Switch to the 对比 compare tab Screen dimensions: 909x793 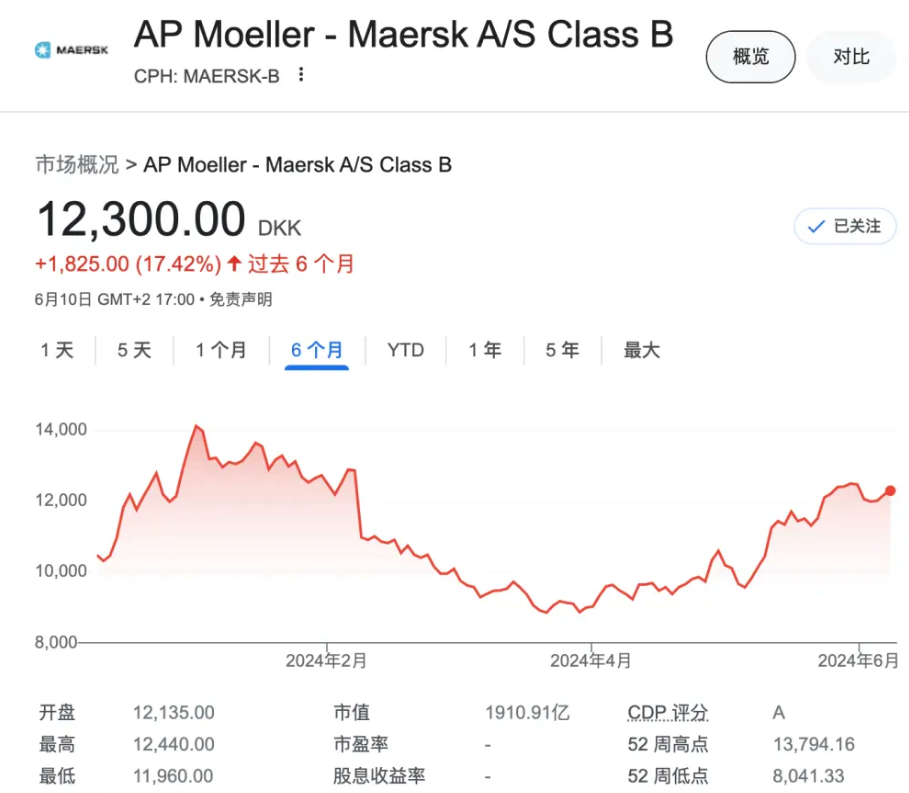point(851,57)
